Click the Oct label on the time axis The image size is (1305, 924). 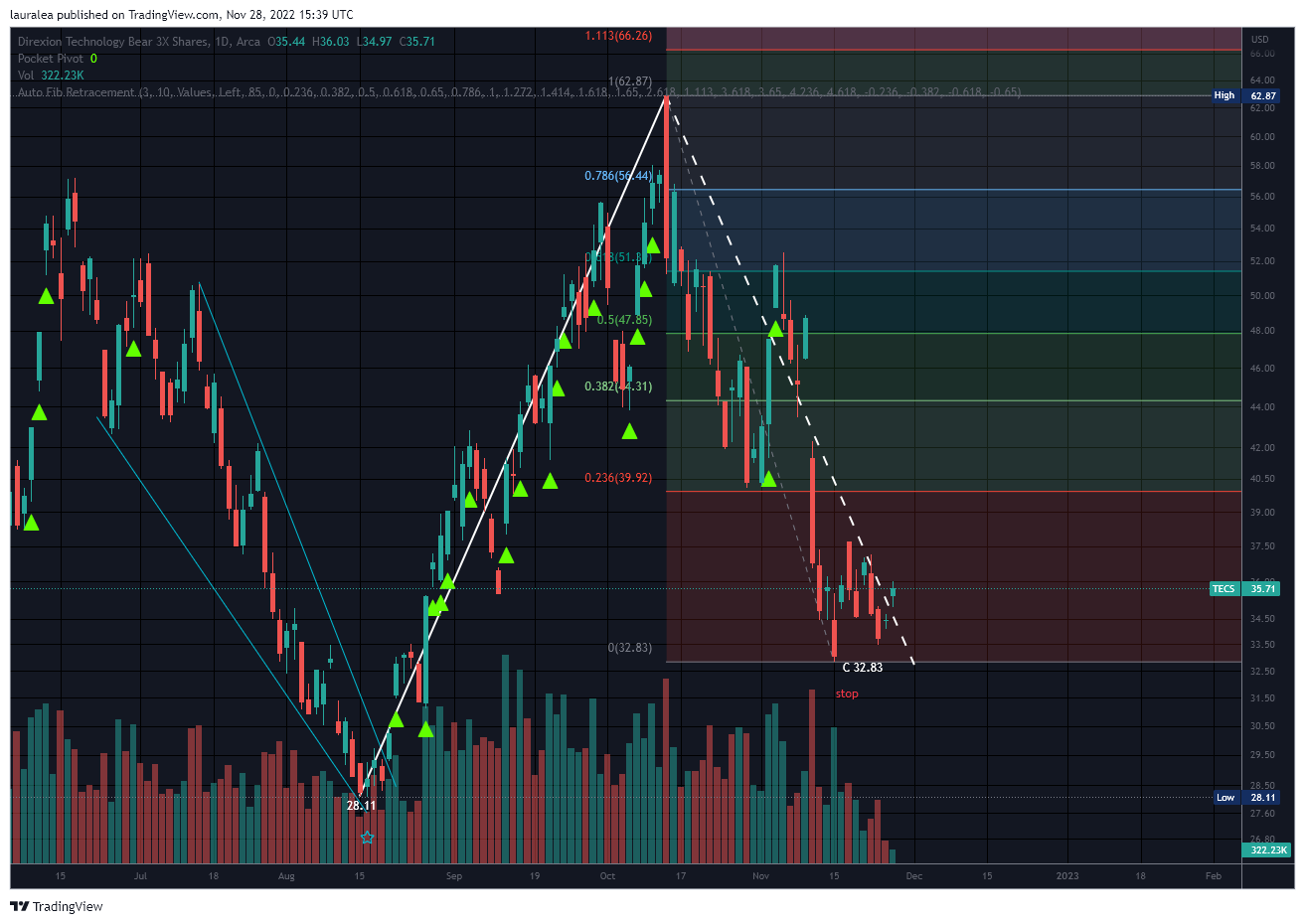click(x=607, y=876)
